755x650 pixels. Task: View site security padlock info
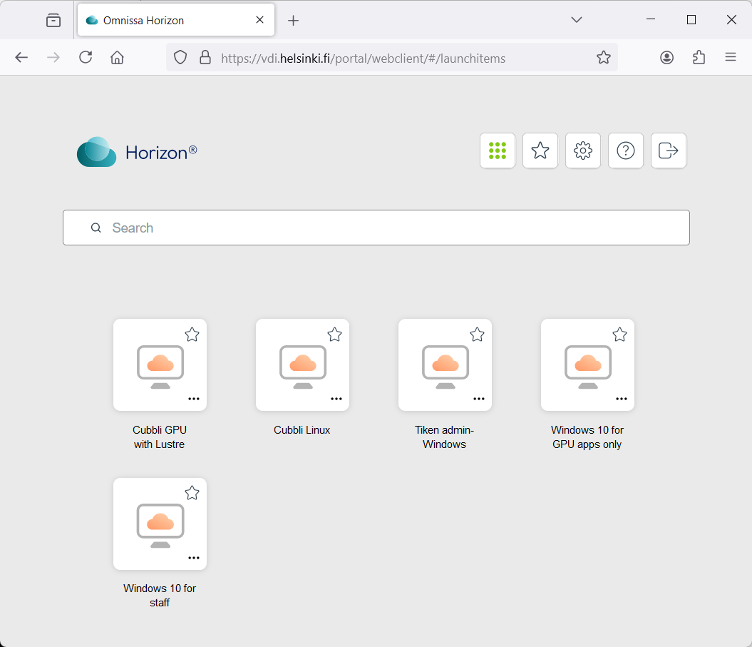(206, 58)
